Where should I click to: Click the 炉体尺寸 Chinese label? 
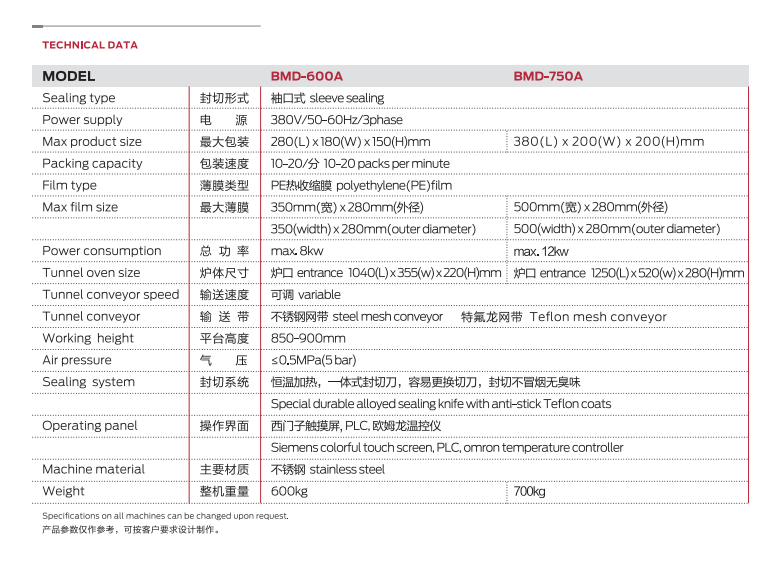click(224, 273)
